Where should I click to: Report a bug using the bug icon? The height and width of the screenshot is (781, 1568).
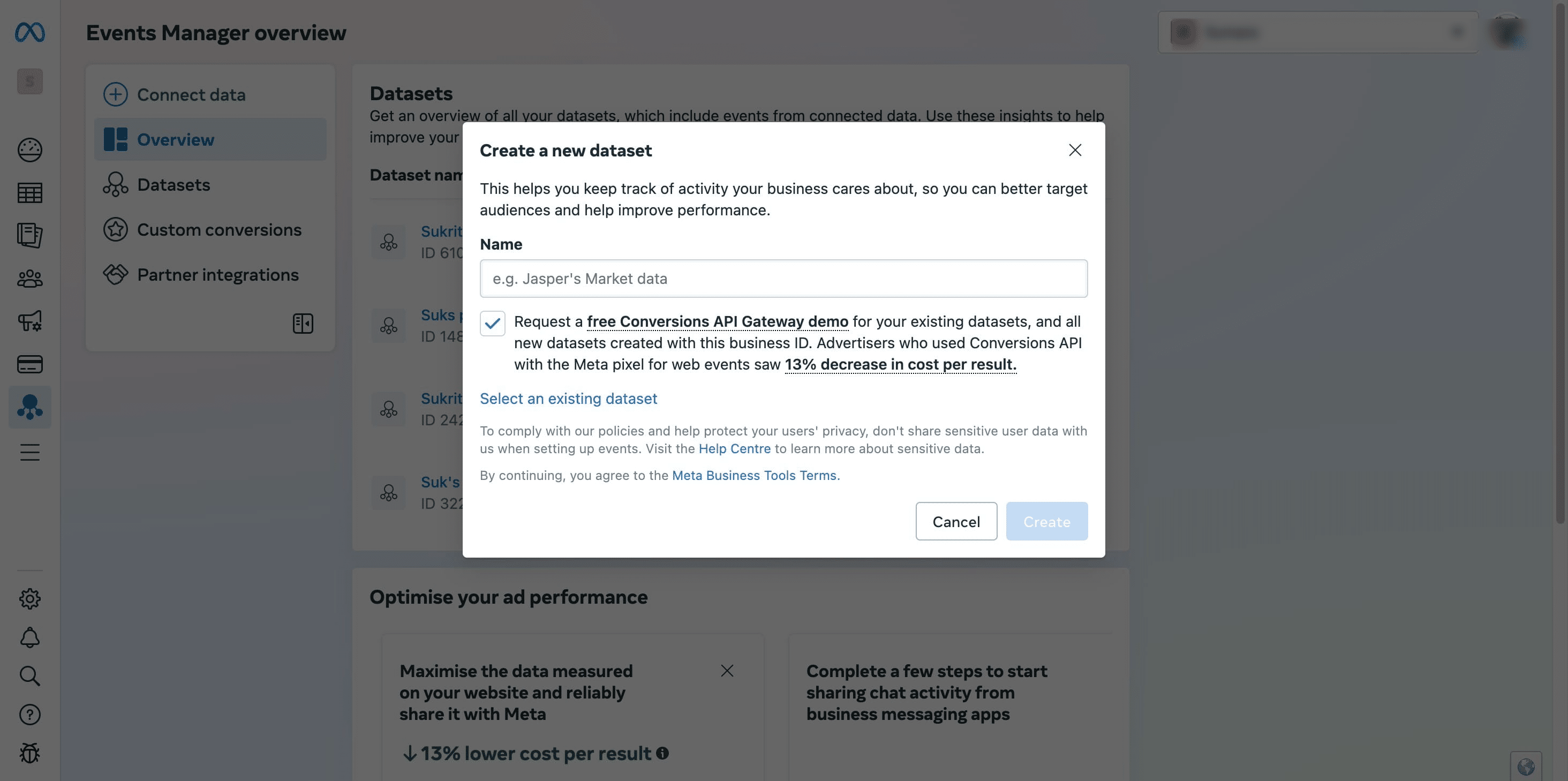click(x=29, y=753)
